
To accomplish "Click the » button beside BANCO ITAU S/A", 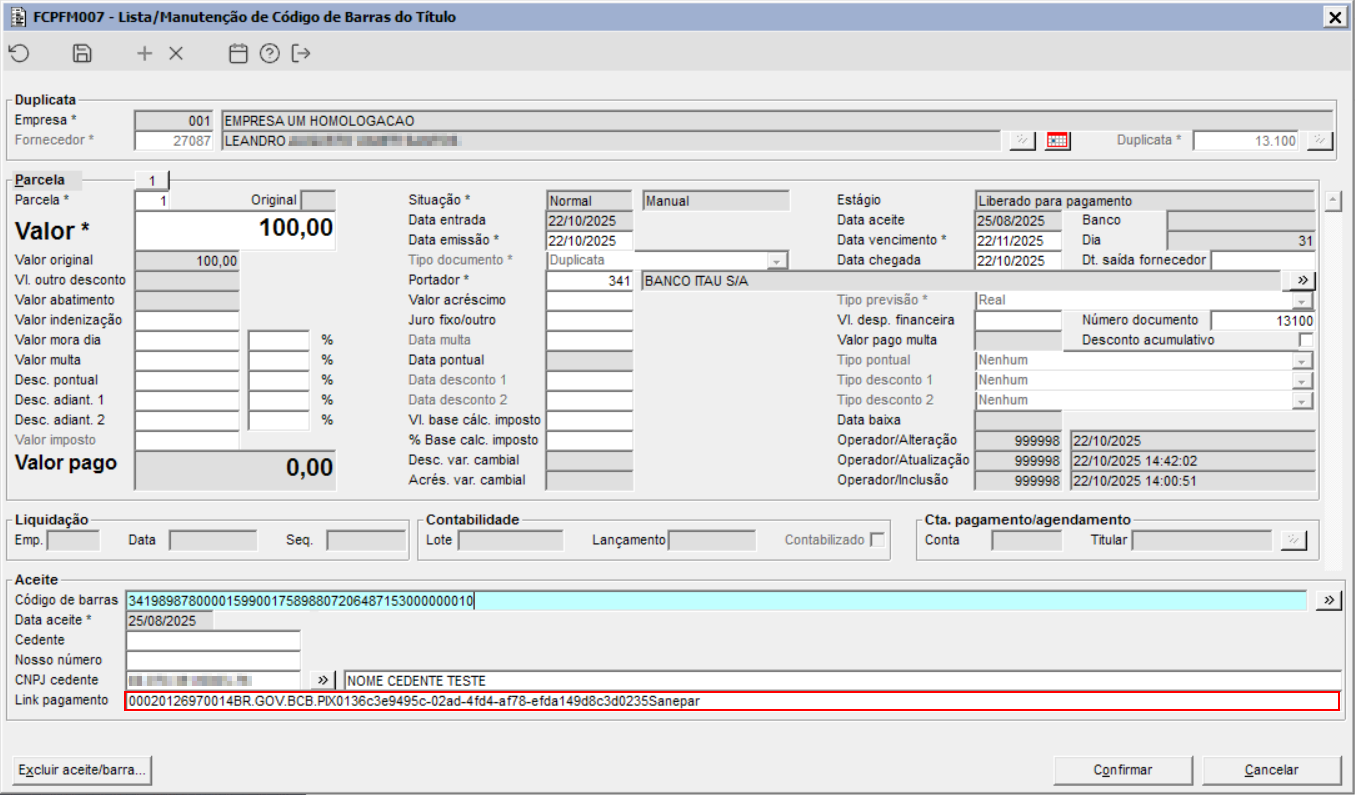I will pyautogui.click(x=1303, y=281).
